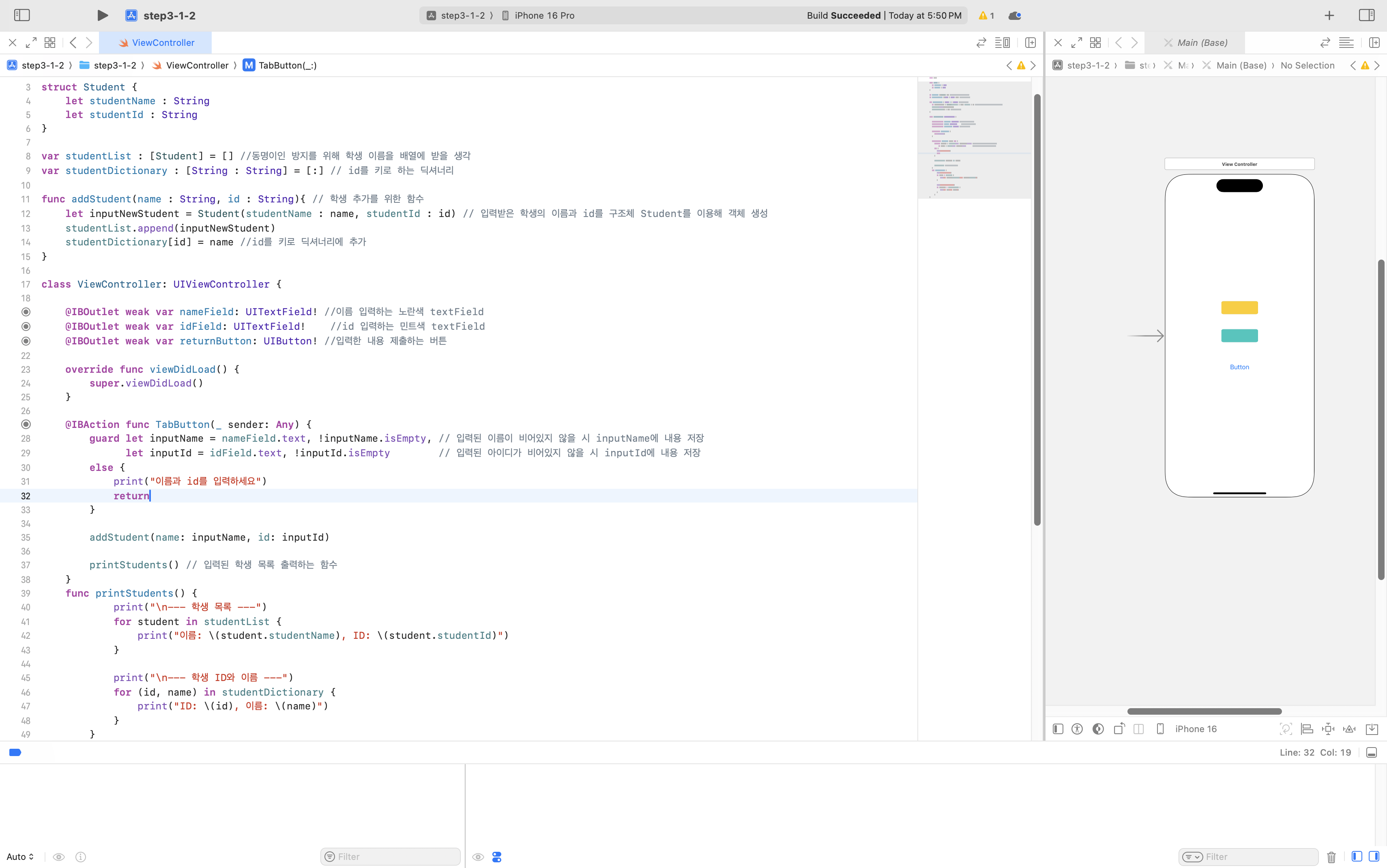Viewport: 1387px width, 868px height.
Task: Toggle canvas light and dark appearance
Action: [x=1098, y=729]
